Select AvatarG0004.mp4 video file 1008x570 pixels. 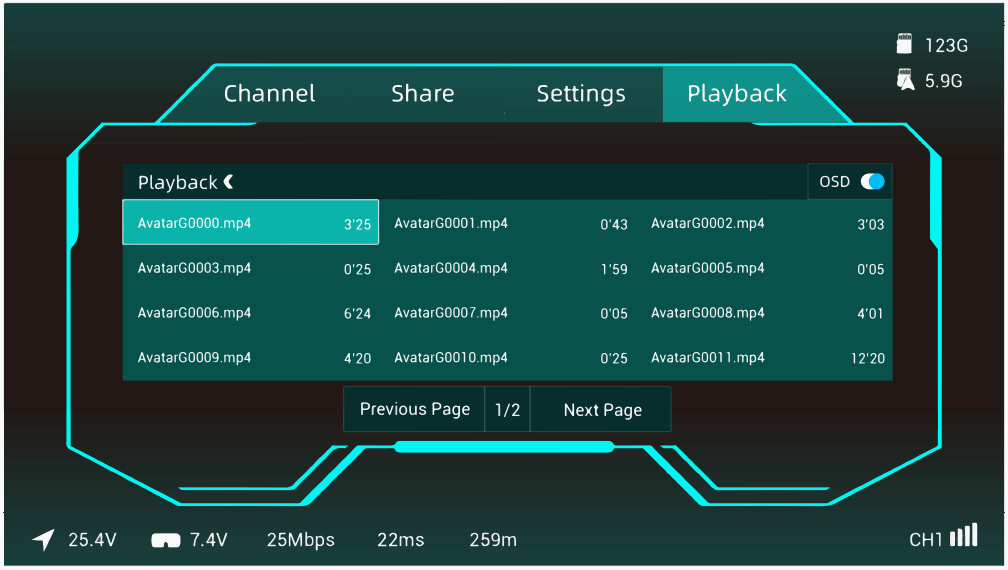pyautogui.click(x=507, y=268)
